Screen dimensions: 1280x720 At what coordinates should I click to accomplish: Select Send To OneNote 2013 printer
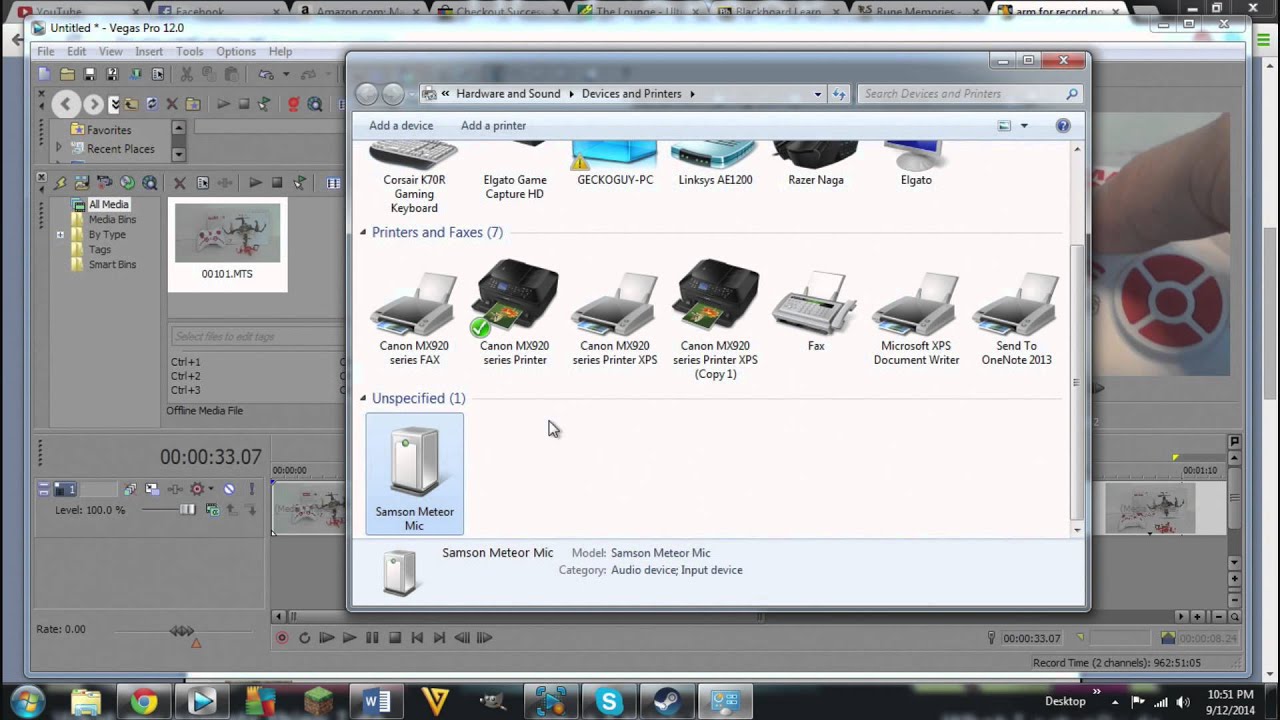coord(1016,318)
